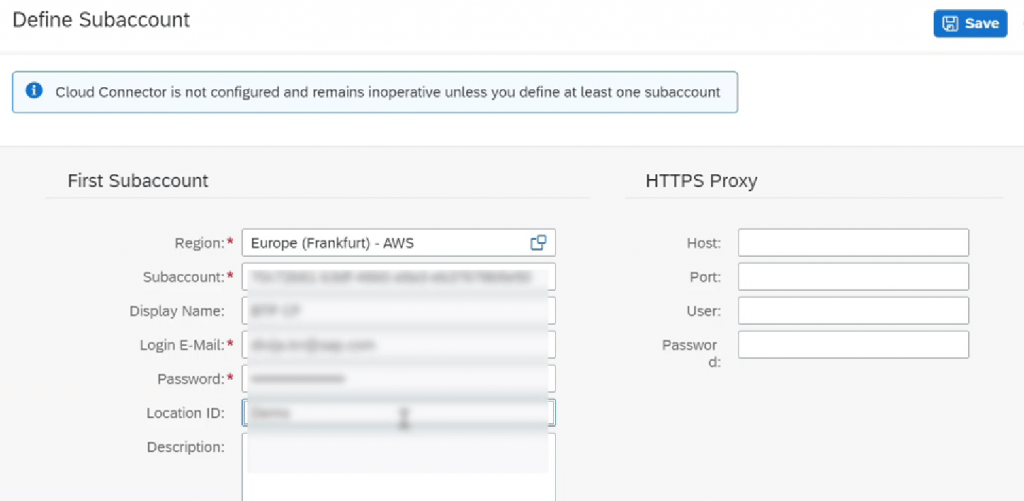Click the User label in HTTPS Proxy

[705, 311]
